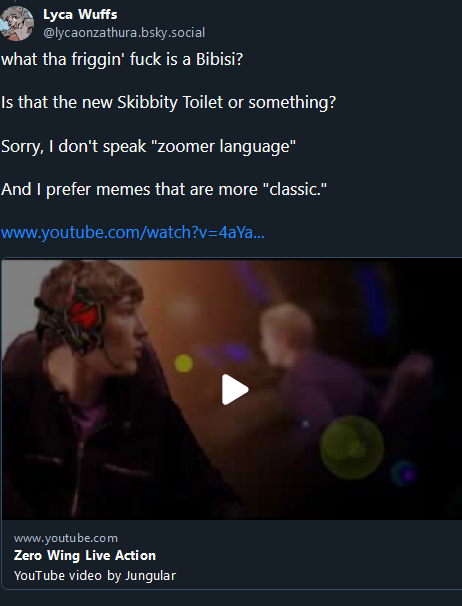Click the word 'Bibisi?' in post
Image resolution: width=462 pixels, height=606 pixels.
[x=220, y=60]
